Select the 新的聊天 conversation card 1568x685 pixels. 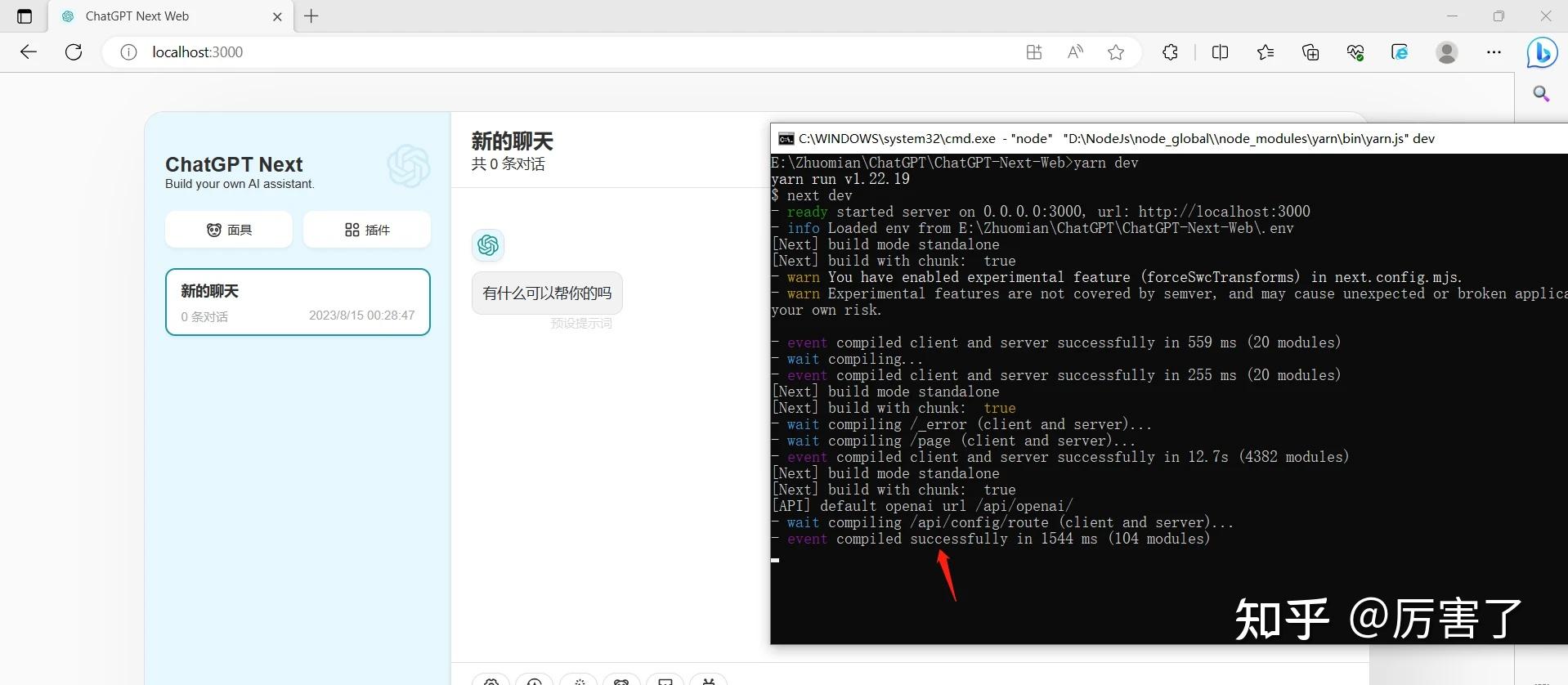(298, 302)
